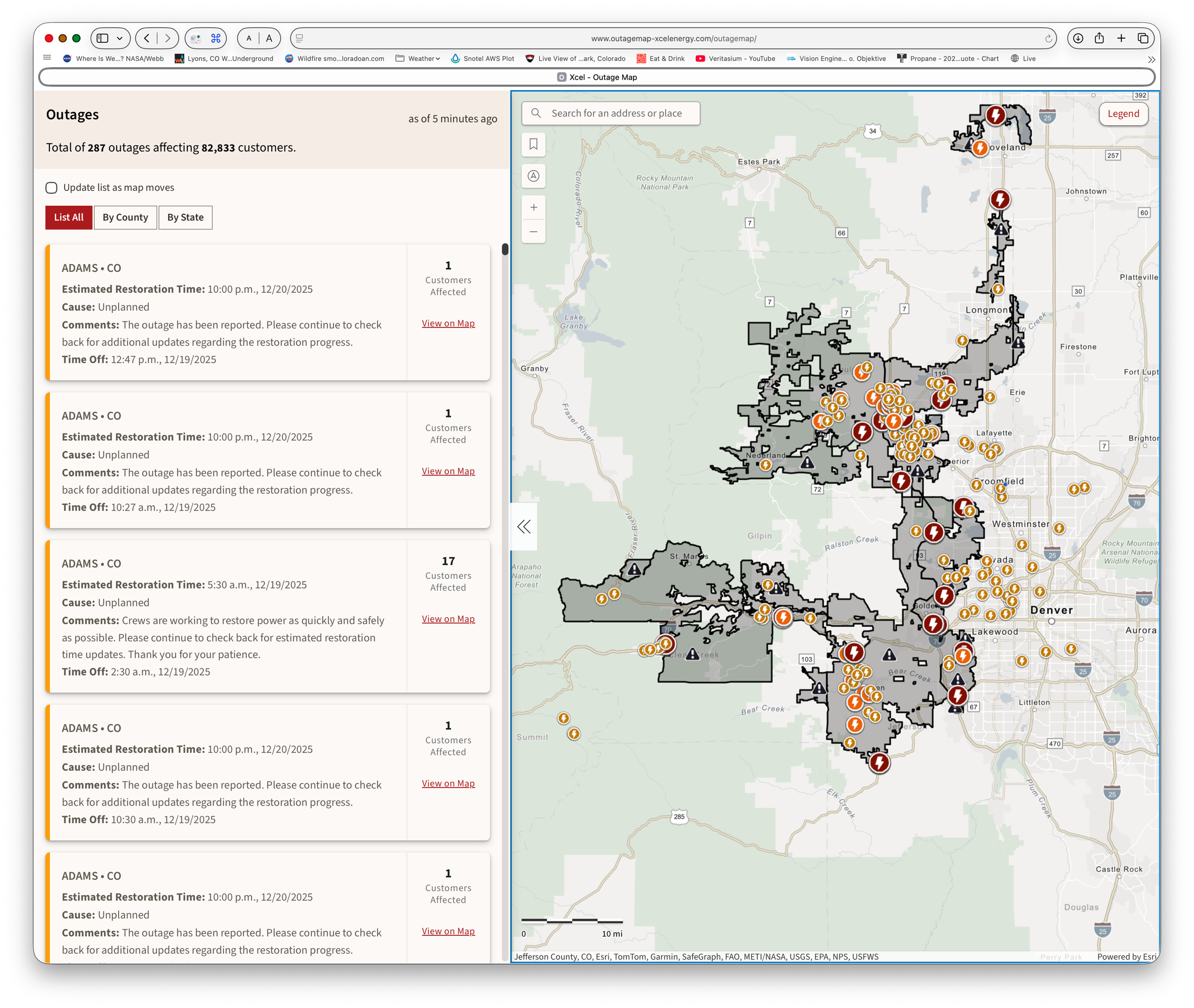
Task: Click View on Map for 17-customer outage
Action: (448, 619)
